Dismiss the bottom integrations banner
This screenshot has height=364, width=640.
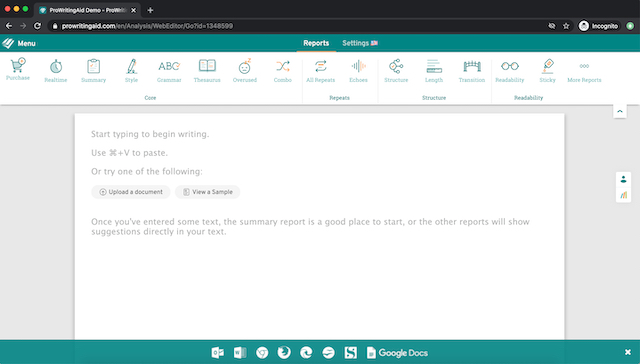tap(628, 352)
